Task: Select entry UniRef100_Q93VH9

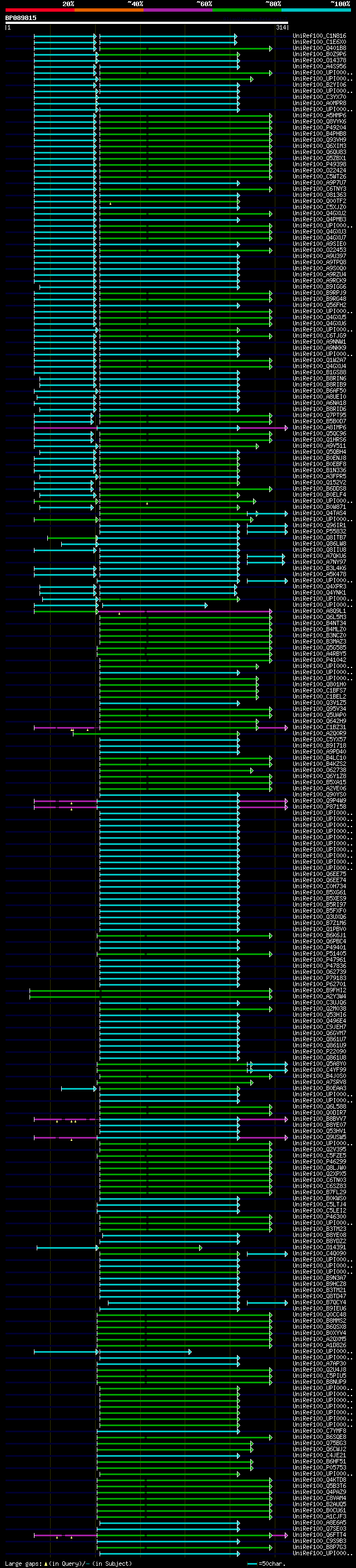Action: click(319, 140)
